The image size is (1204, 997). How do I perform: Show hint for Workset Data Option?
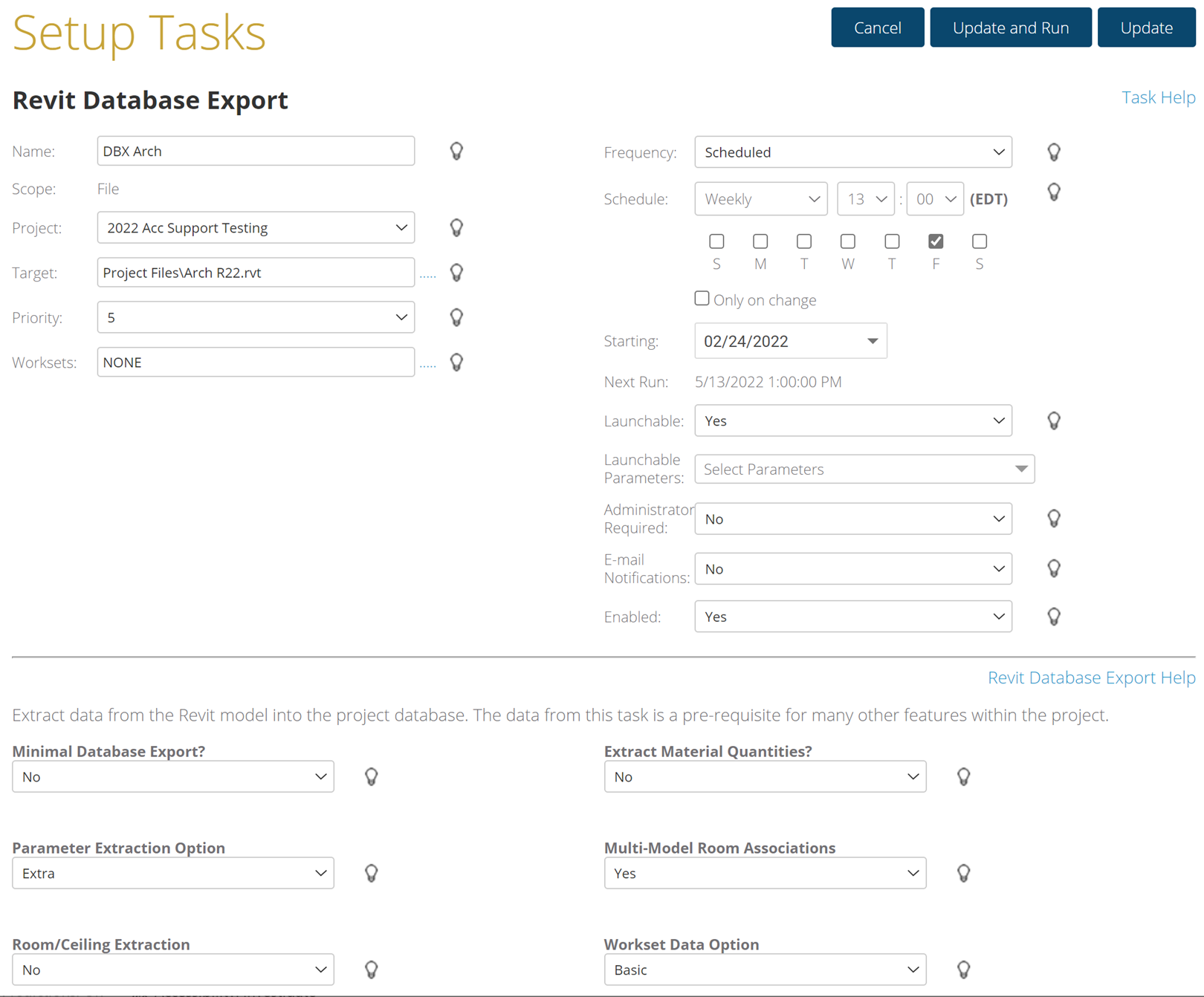click(x=963, y=970)
